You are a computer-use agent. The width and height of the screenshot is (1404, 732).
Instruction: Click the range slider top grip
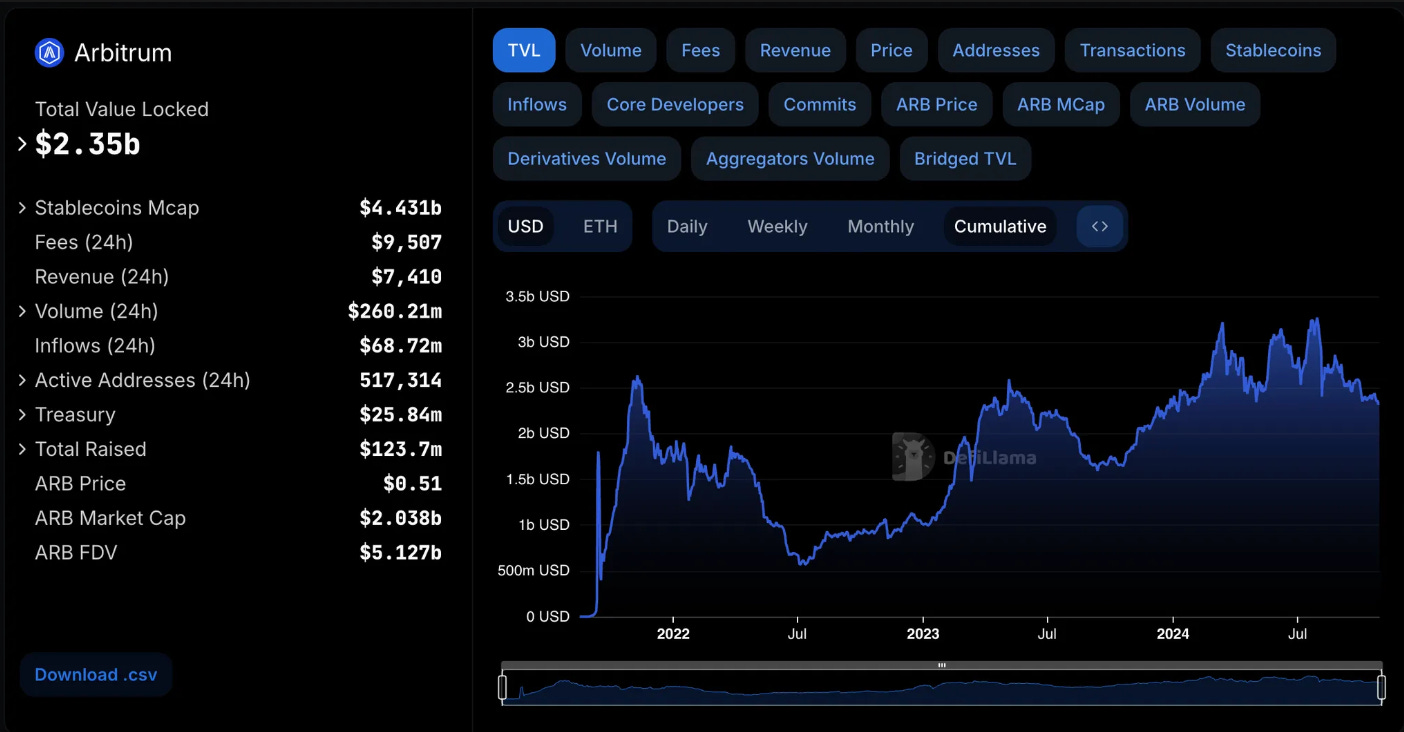[x=942, y=665]
